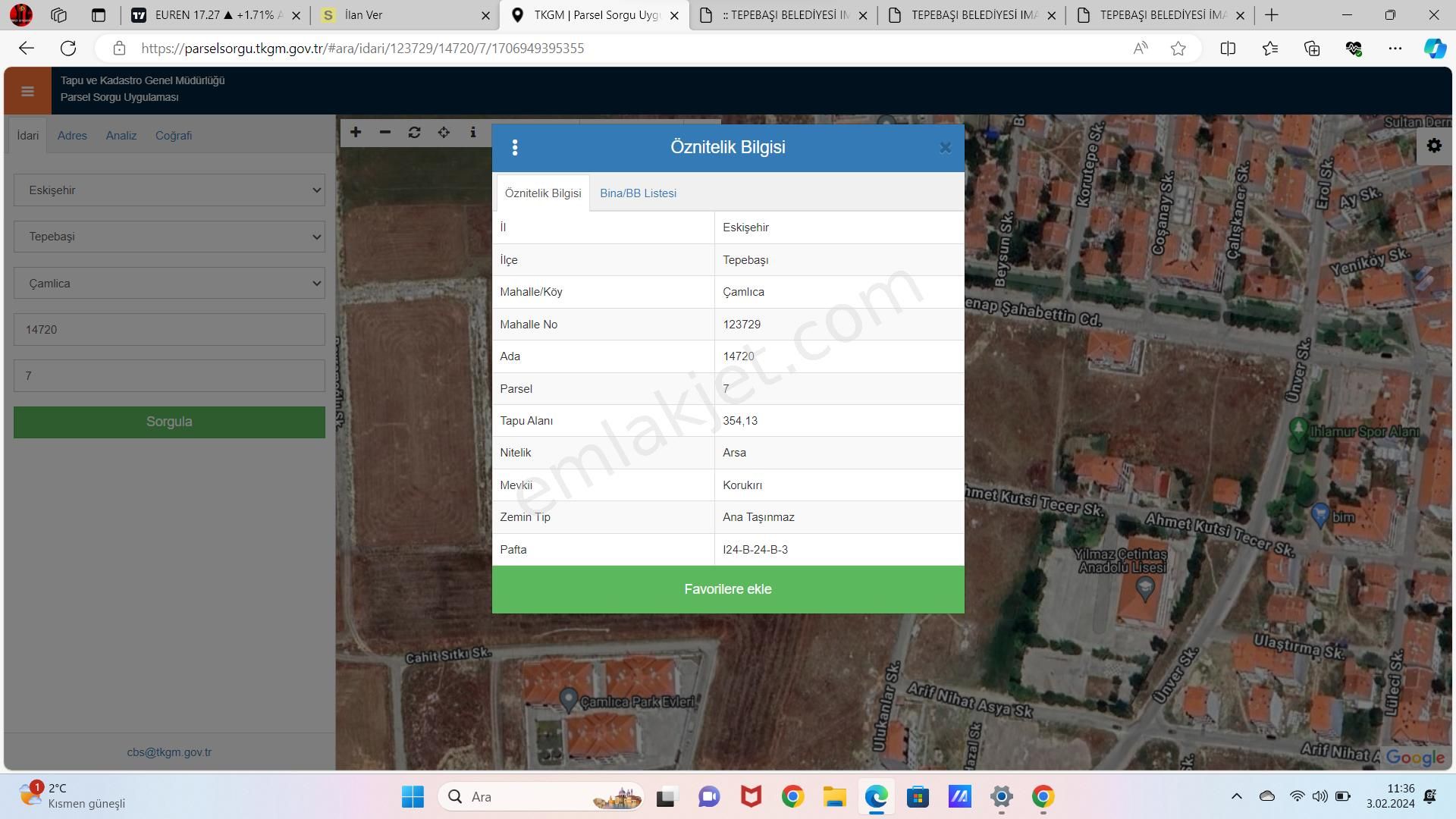Open browser essentials heart icon

[1354, 49]
